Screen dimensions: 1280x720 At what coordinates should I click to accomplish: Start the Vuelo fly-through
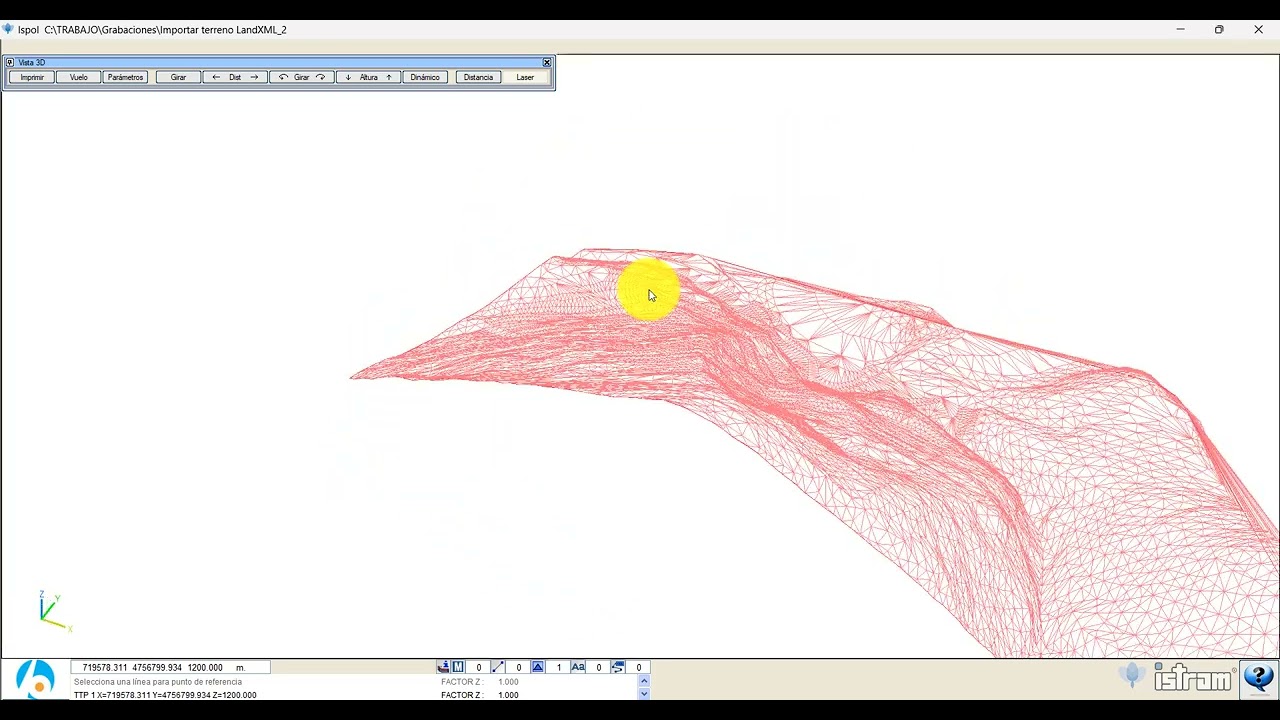79,77
